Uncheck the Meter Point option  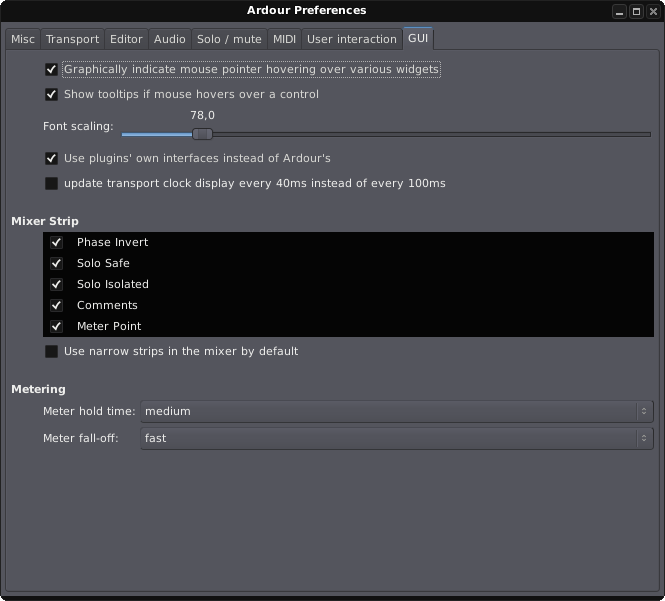tap(56, 326)
